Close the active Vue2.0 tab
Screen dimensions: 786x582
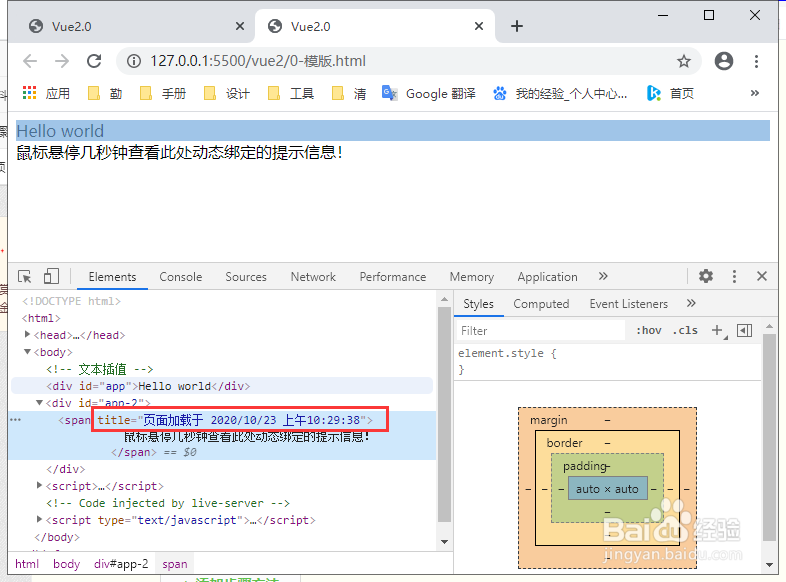tap(479, 26)
